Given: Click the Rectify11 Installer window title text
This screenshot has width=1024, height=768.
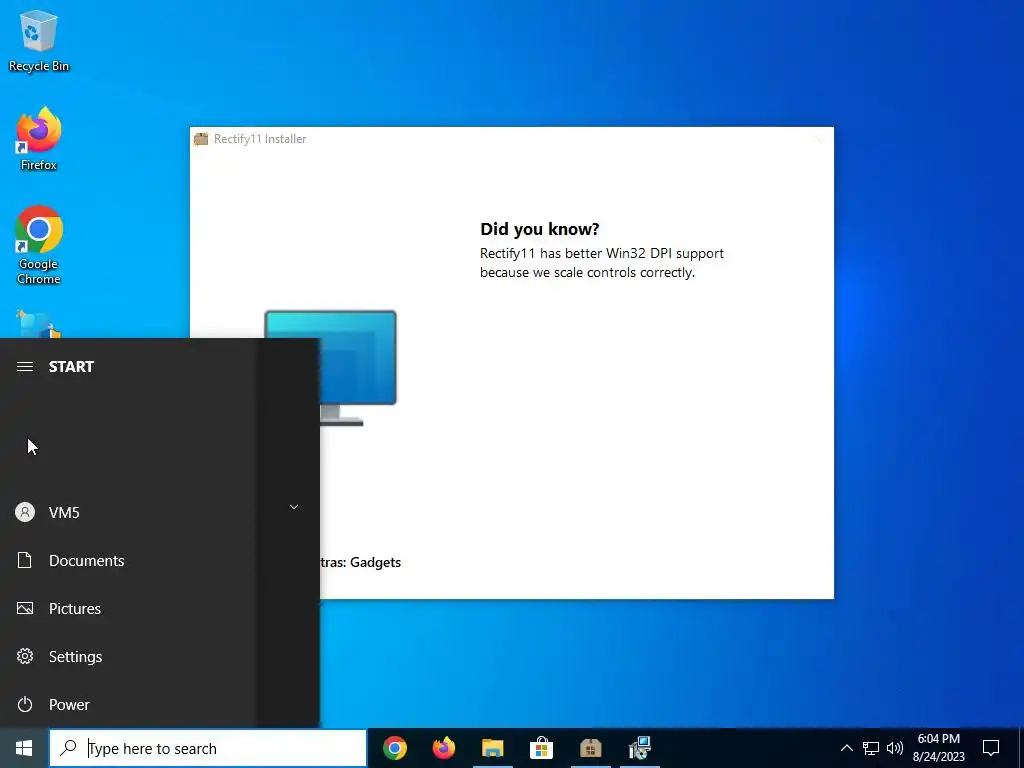Looking at the screenshot, I should (260, 138).
